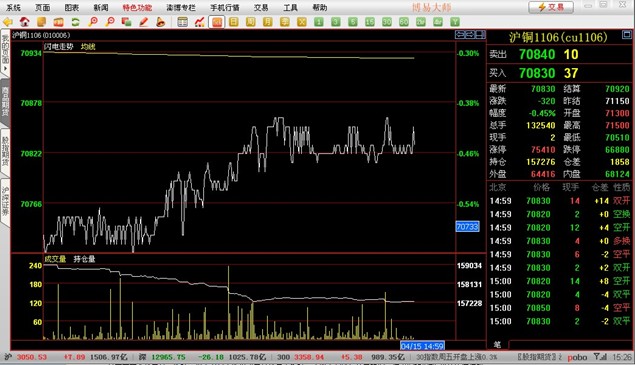635x365 pixels.
Task: Click the yellow back arrow icon
Action: coord(8,22)
